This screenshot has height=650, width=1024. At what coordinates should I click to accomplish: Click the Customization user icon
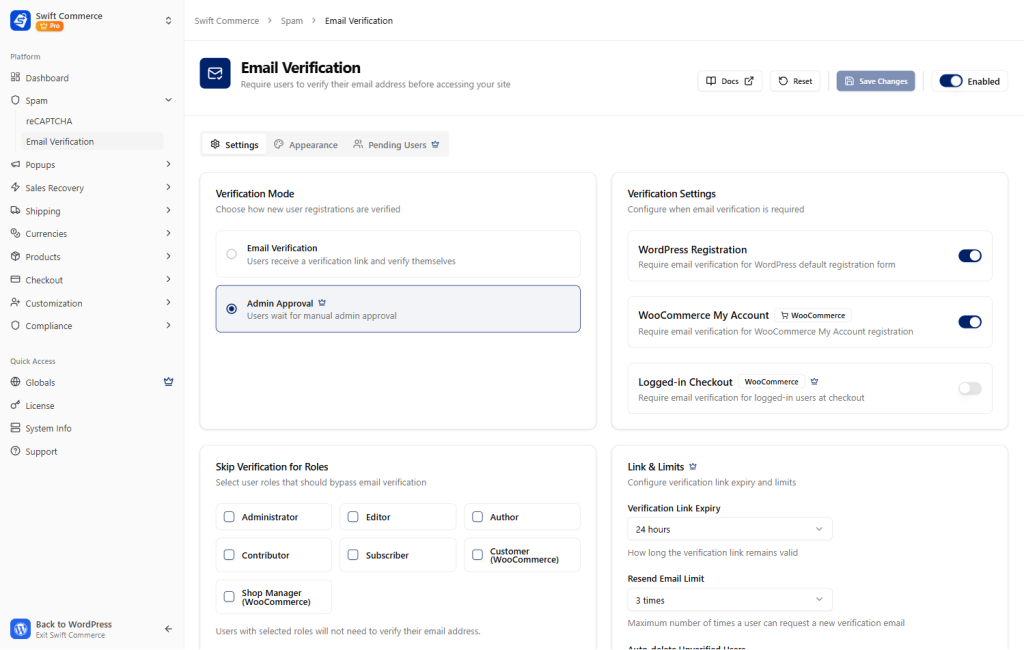pos(15,302)
